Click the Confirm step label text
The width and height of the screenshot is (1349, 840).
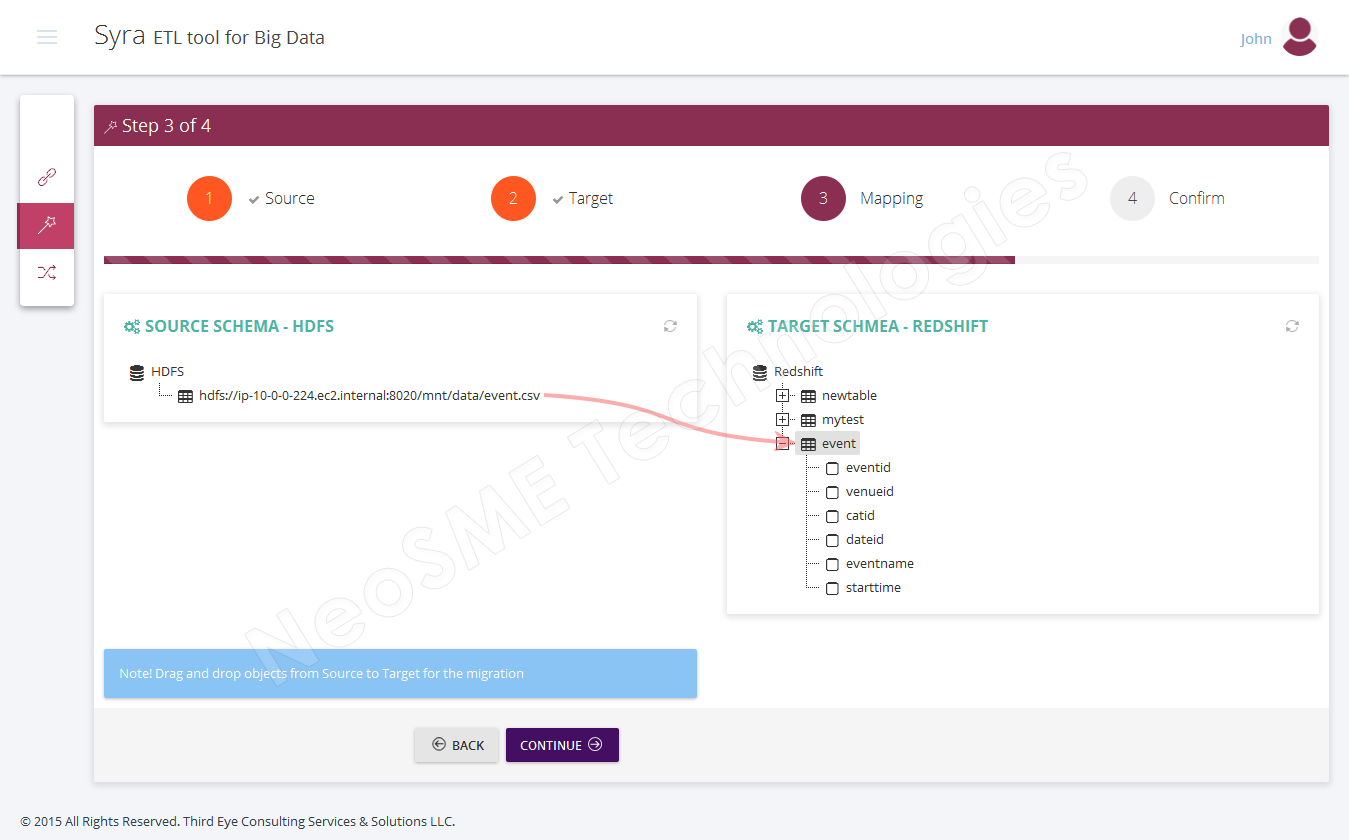[1197, 198]
